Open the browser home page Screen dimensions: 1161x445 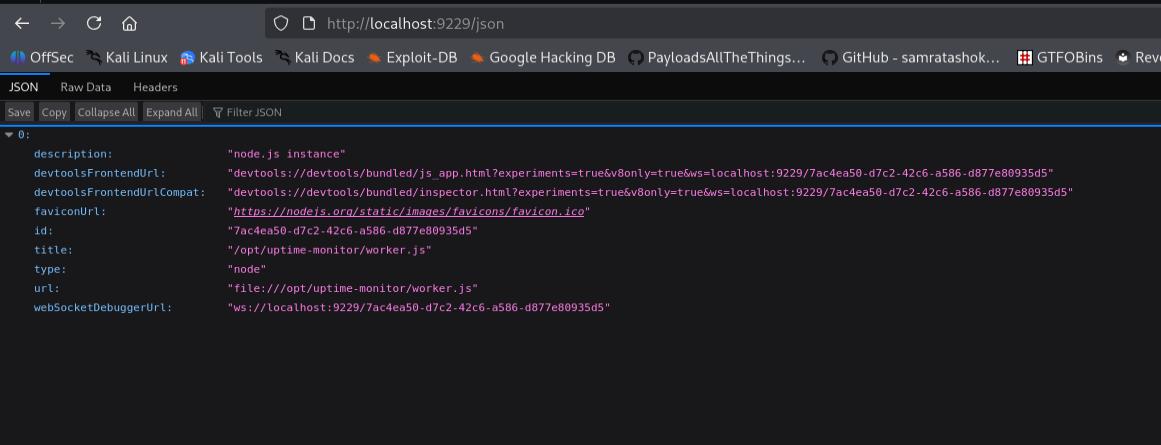(x=130, y=24)
